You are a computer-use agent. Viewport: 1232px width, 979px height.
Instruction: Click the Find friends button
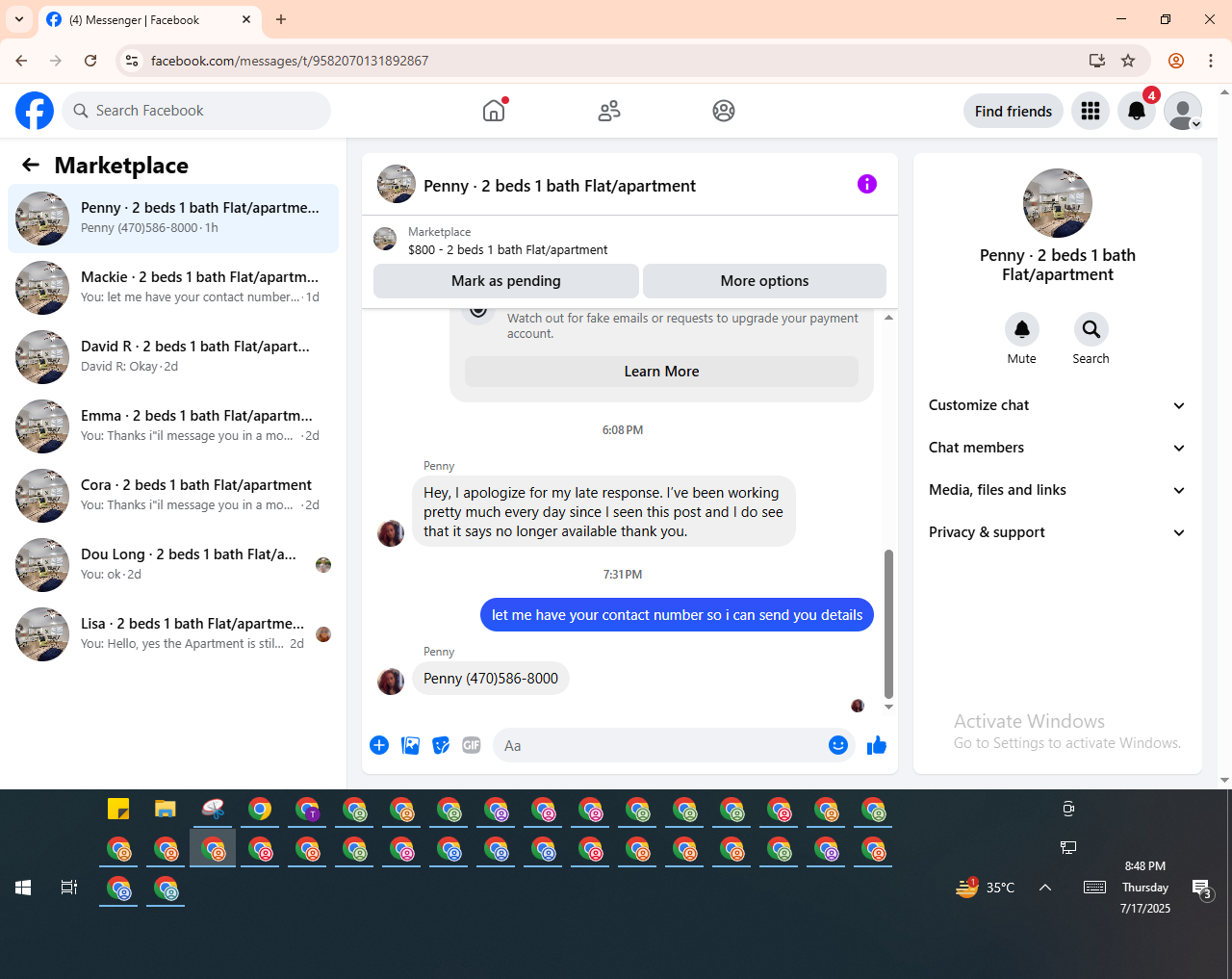click(x=1014, y=112)
